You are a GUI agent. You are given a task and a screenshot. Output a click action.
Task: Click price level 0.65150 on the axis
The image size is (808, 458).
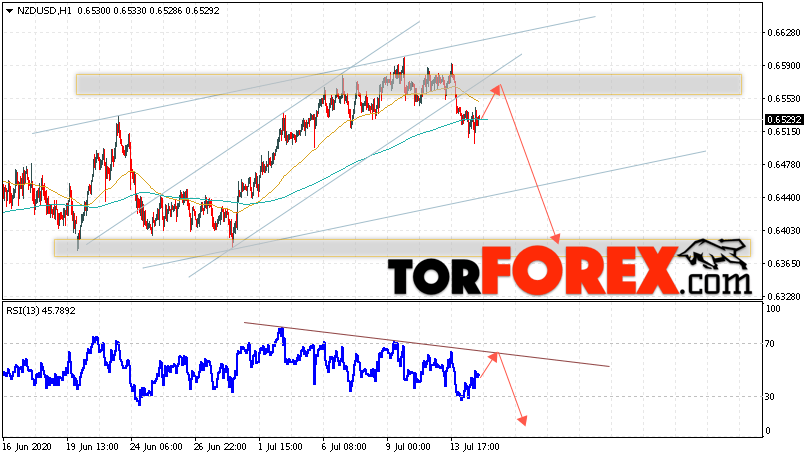point(784,132)
